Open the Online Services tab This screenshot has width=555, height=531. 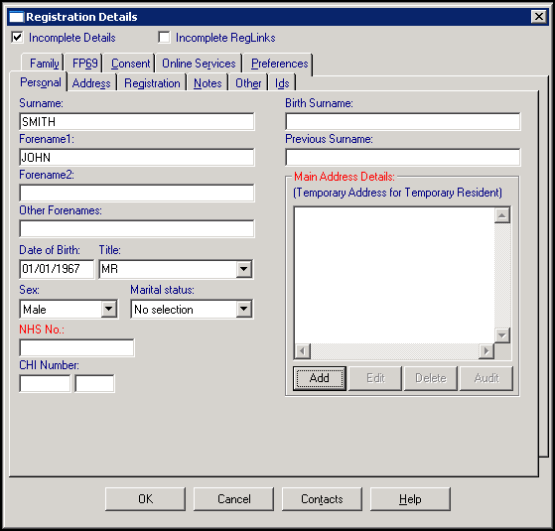click(x=199, y=64)
